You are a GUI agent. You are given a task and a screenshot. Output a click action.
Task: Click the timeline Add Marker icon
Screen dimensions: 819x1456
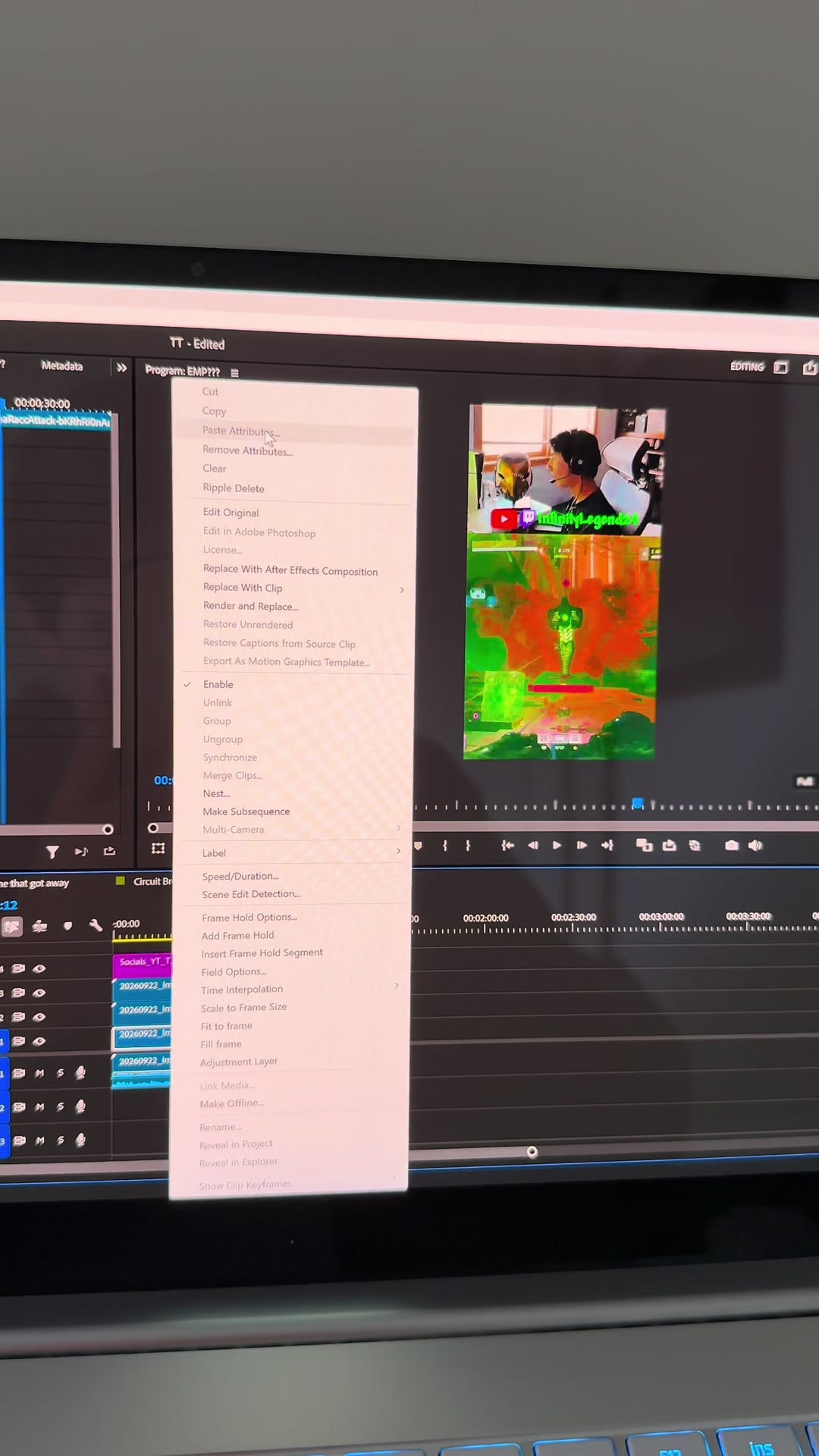67,926
